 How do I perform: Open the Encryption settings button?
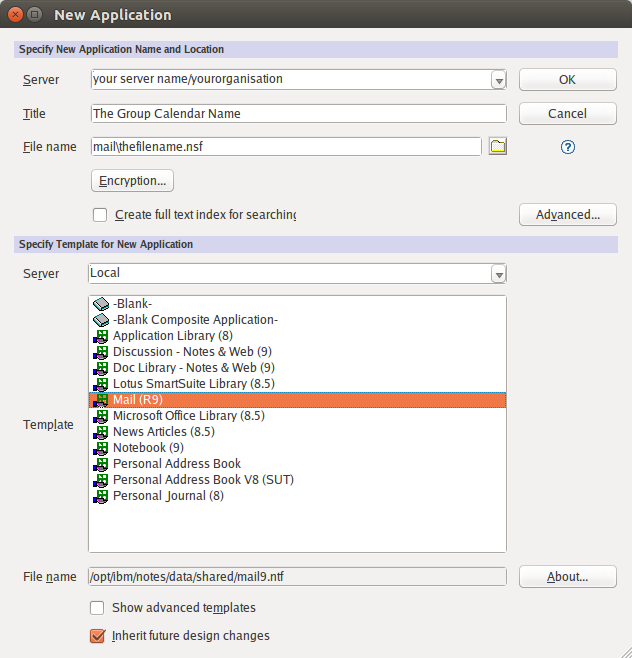[x=132, y=181]
